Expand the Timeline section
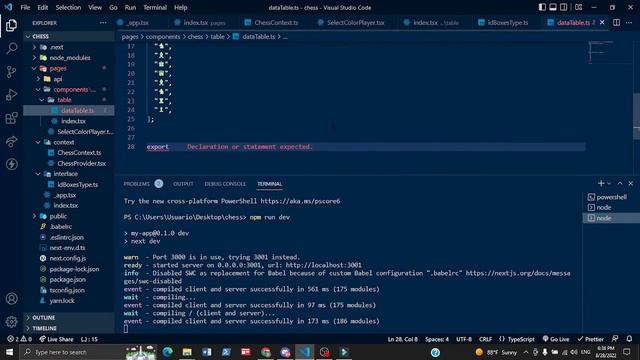The image size is (640, 360). click(69, 328)
